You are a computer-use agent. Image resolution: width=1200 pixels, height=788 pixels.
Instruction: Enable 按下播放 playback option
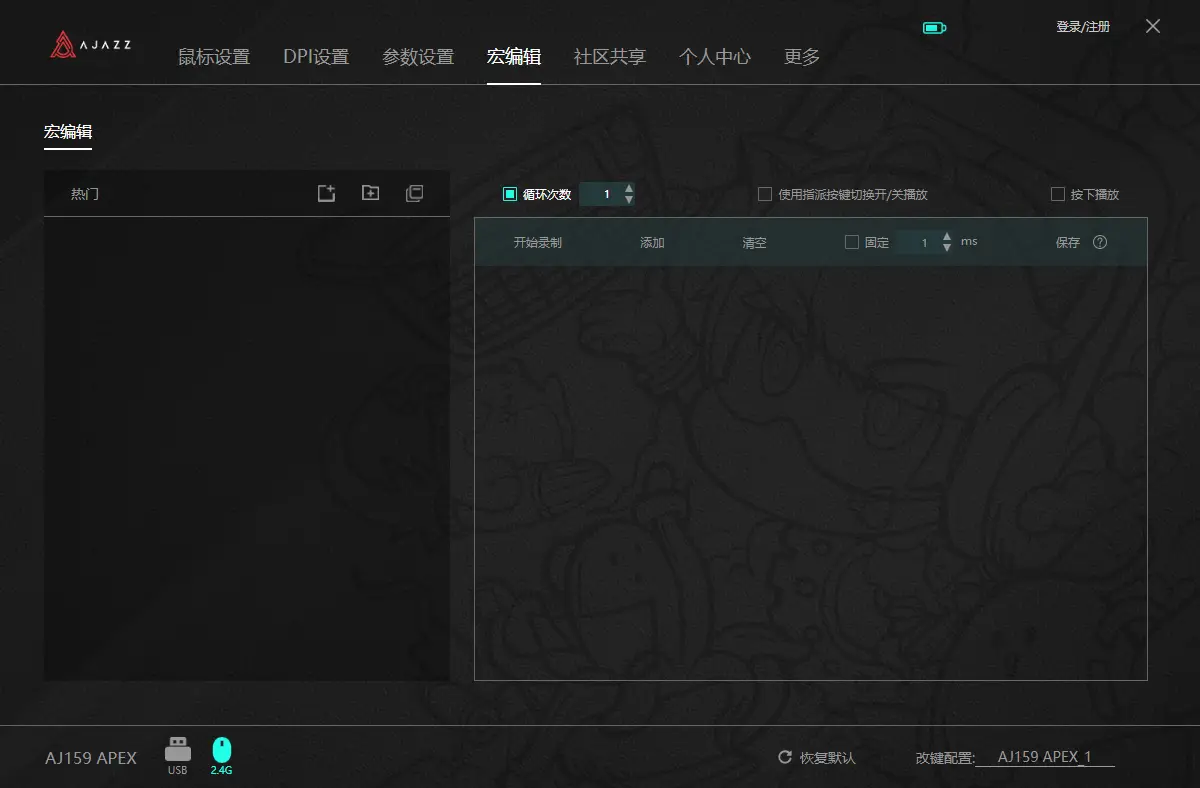point(1057,194)
